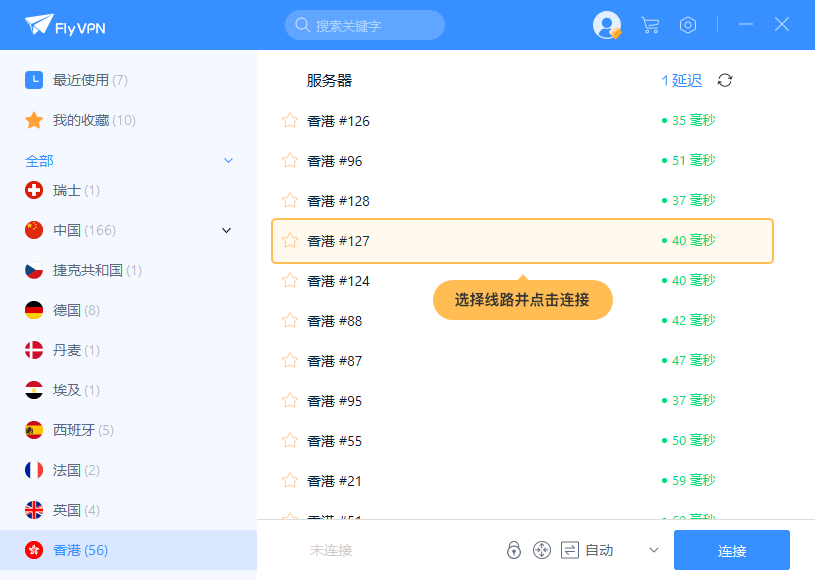This screenshot has height=580, width=815.
Task: Toggle favorite star for 香港 #88
Action: pos(290,321)
